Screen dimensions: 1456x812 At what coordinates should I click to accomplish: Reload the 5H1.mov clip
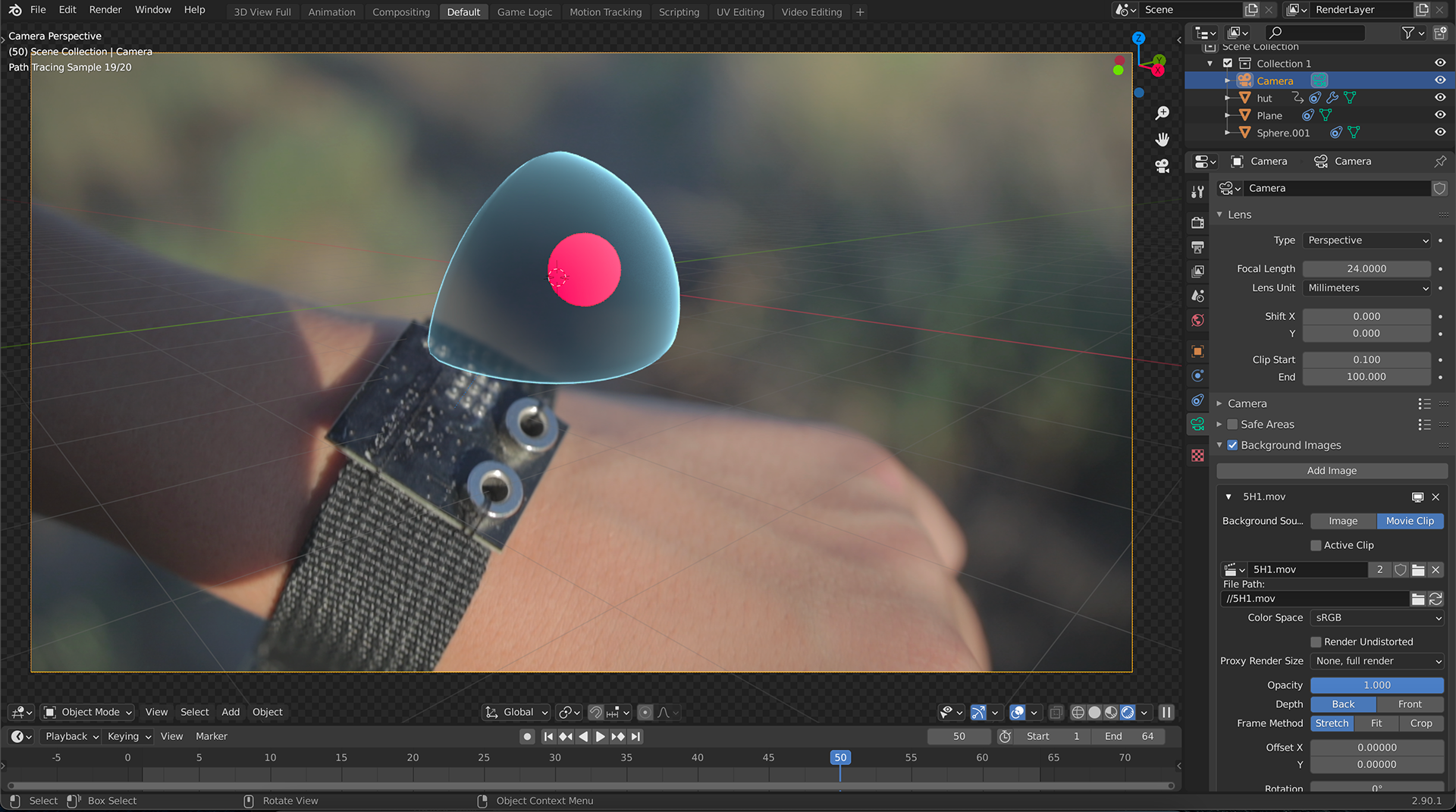pyautogui.click(x=1436, y=599)
